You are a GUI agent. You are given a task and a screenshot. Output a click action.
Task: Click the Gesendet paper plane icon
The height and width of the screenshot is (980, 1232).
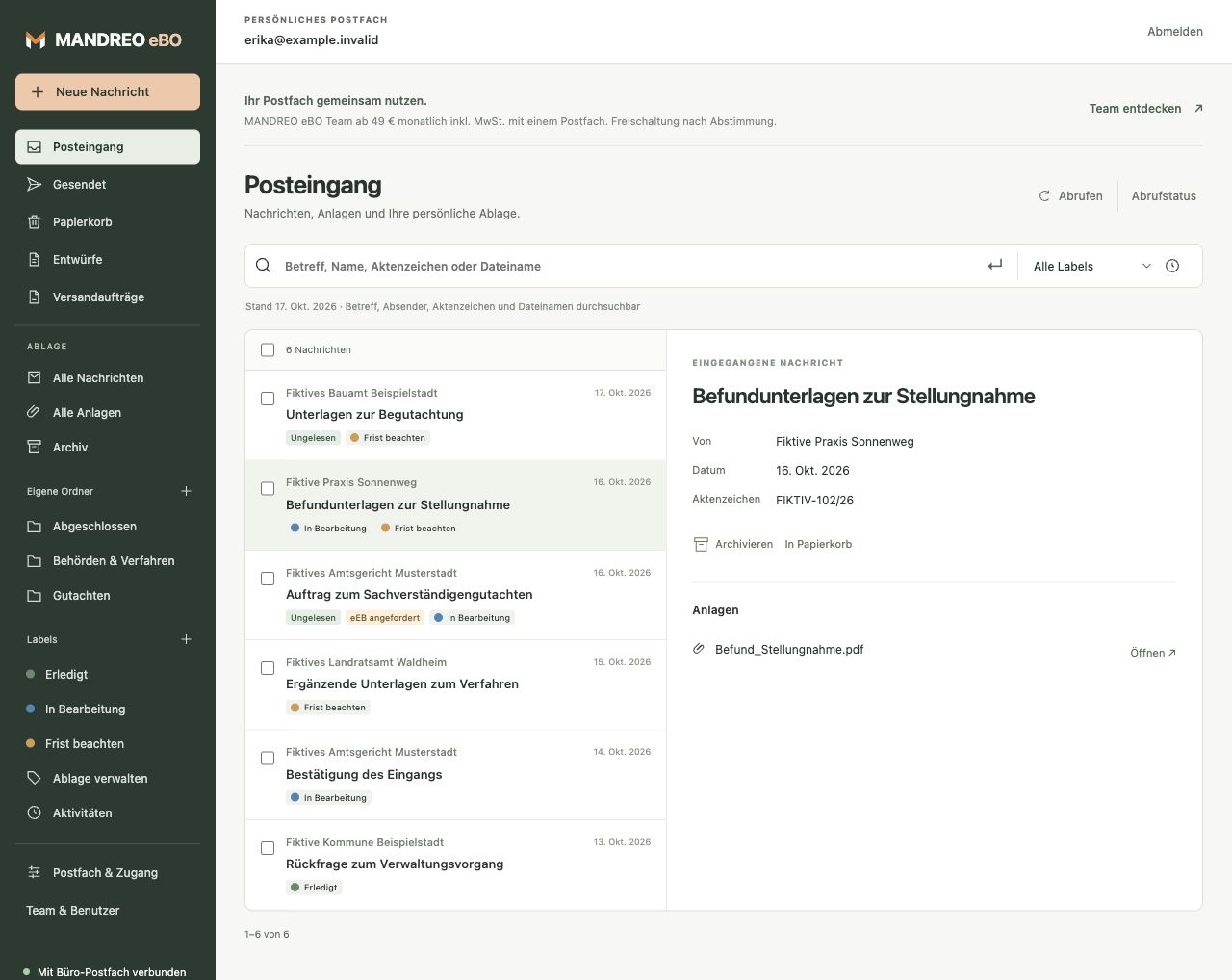(x=35, y=184)
